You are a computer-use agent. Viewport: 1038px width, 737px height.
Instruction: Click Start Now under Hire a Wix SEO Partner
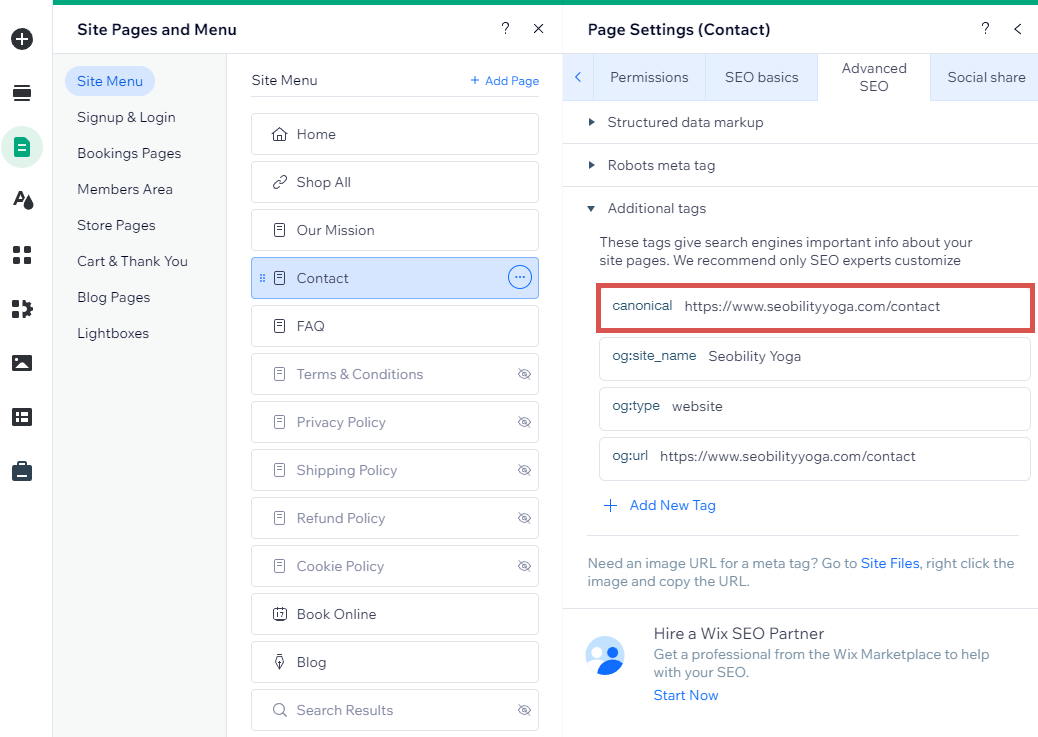coord(686,694)
